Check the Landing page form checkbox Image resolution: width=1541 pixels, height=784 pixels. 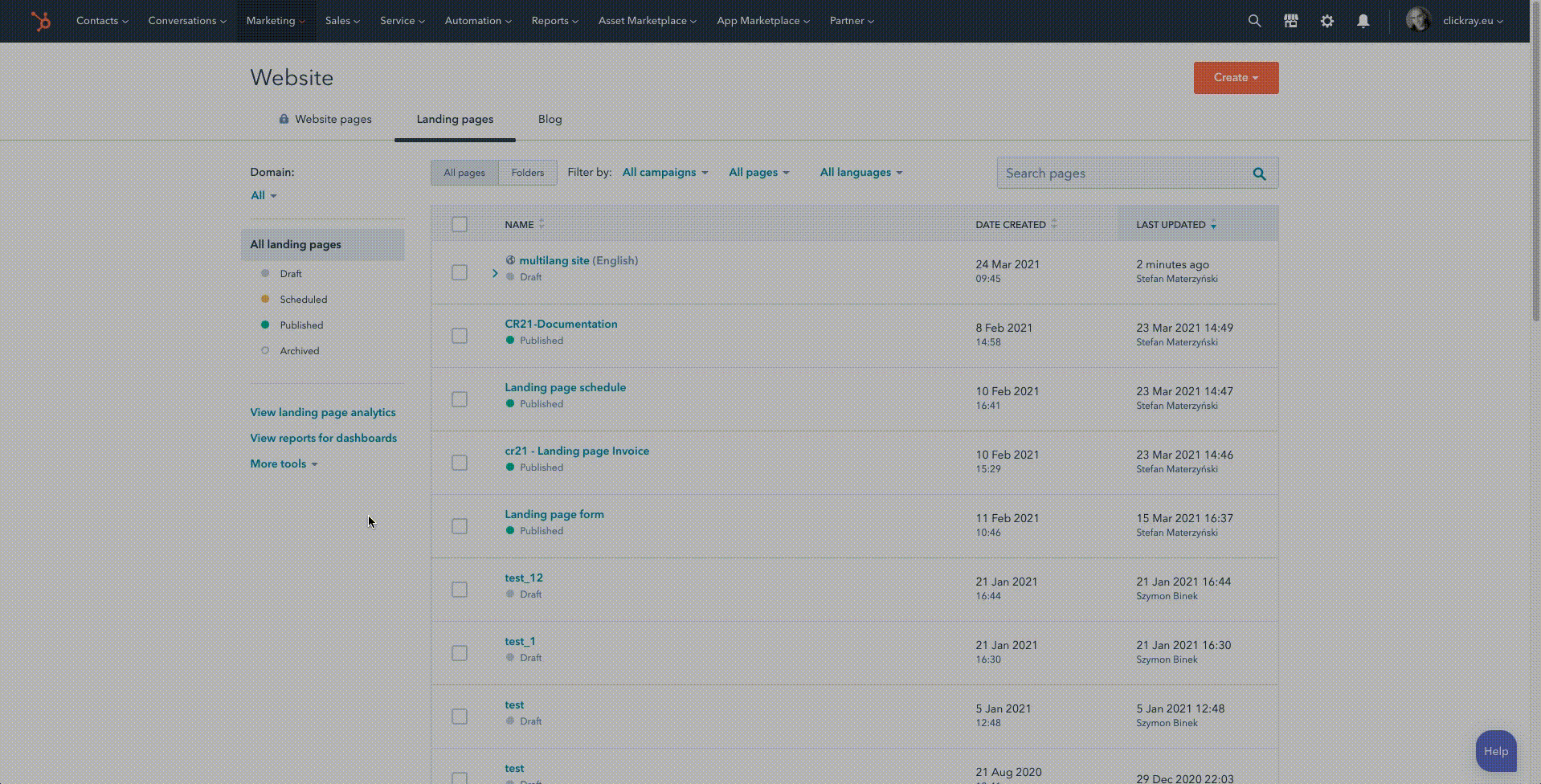pyautogui.click(x=460, y=526)
